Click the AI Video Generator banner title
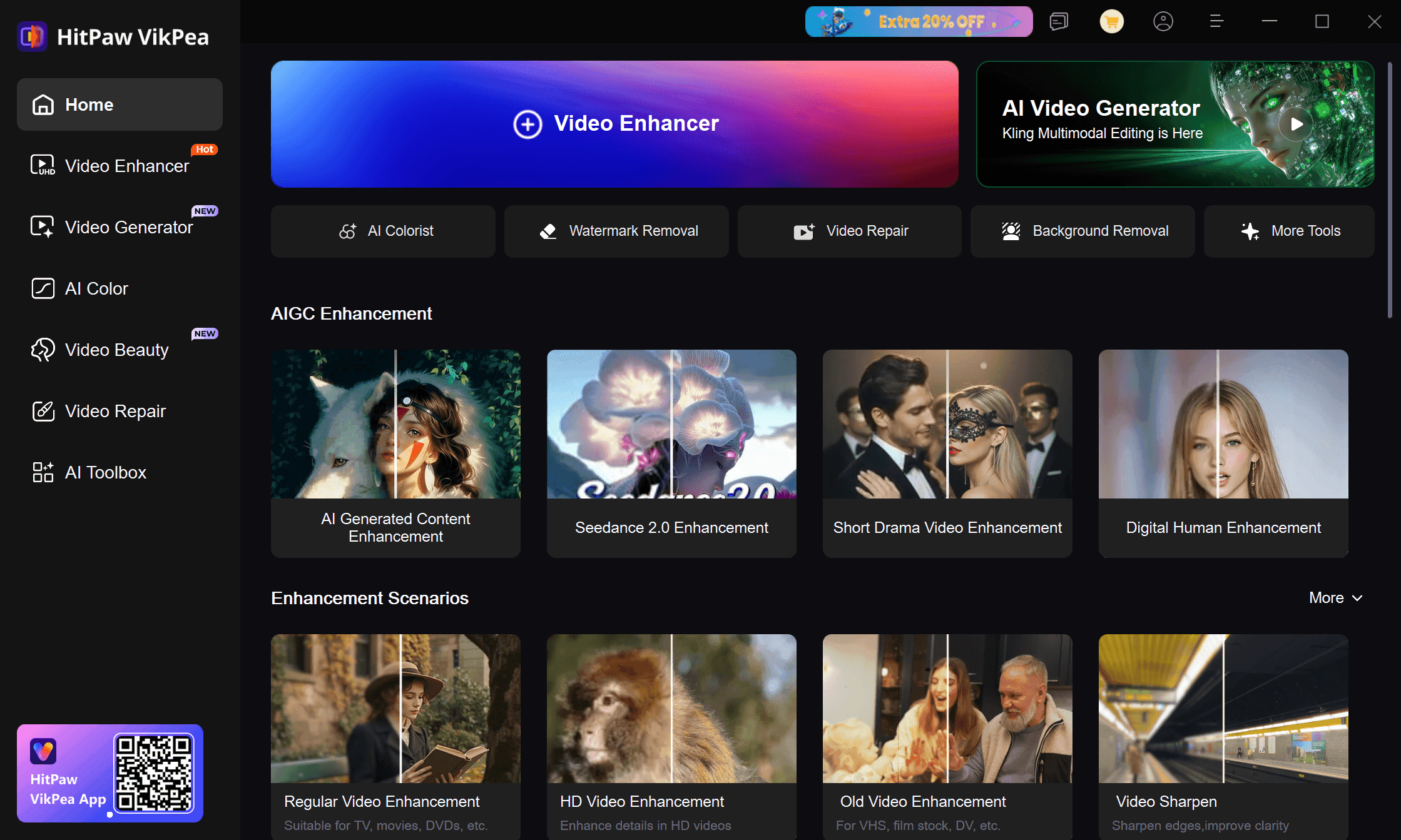This screenshot has height=840, width=1401. pyautogui.click(x=1101, y=108)
